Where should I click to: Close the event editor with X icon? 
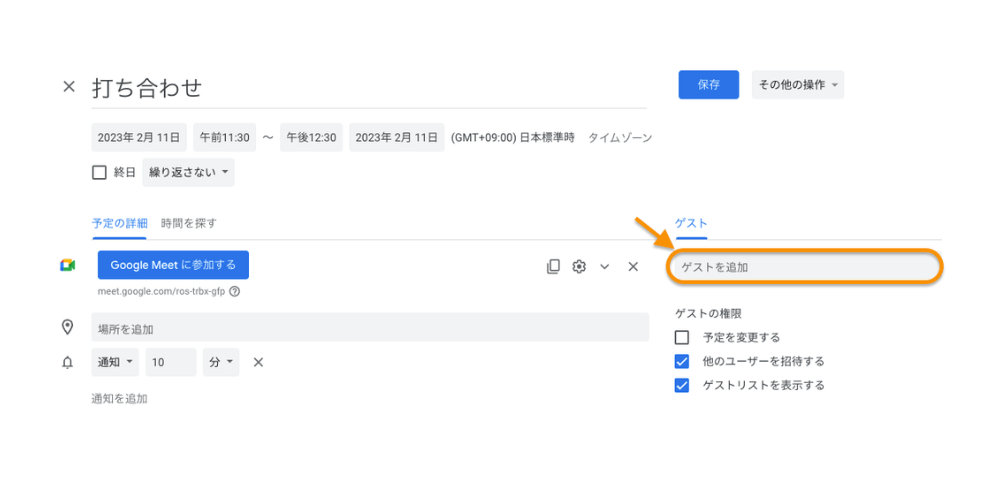pos(69,87)
